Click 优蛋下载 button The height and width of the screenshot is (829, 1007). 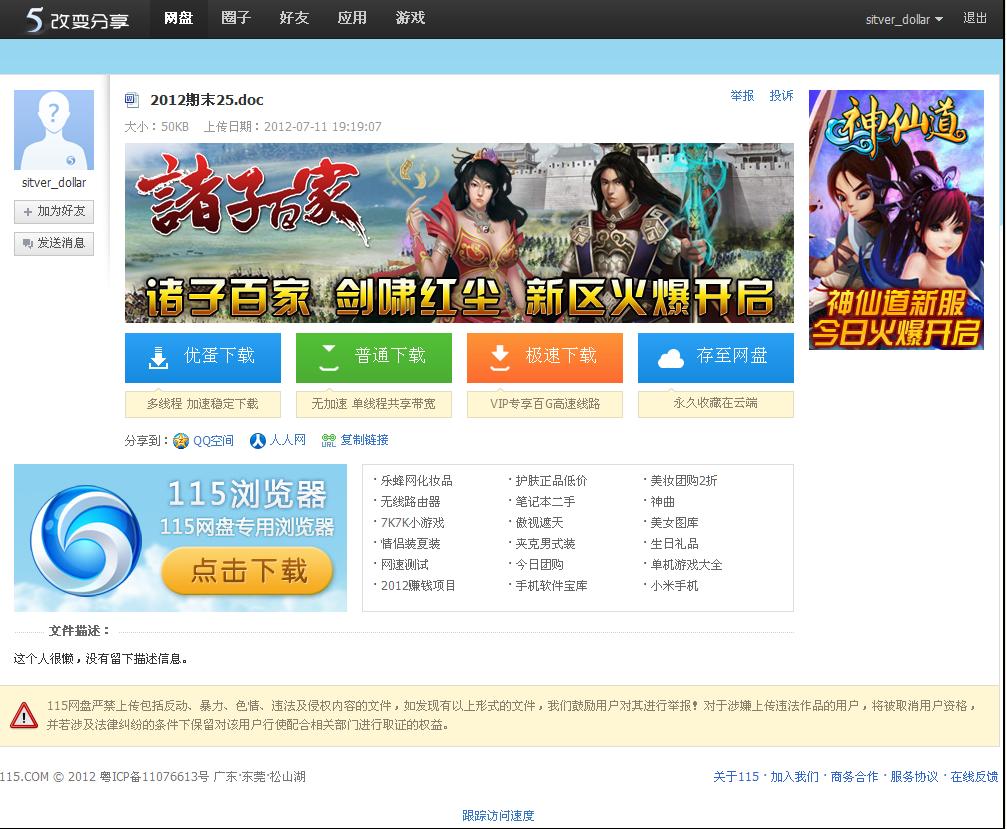click(203, 357)
